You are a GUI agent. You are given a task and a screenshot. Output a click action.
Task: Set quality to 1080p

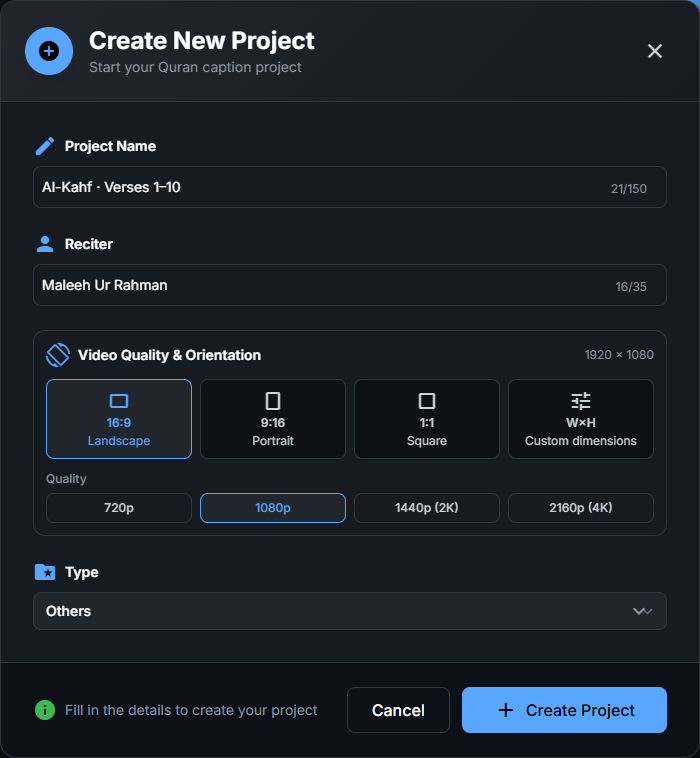273,508
